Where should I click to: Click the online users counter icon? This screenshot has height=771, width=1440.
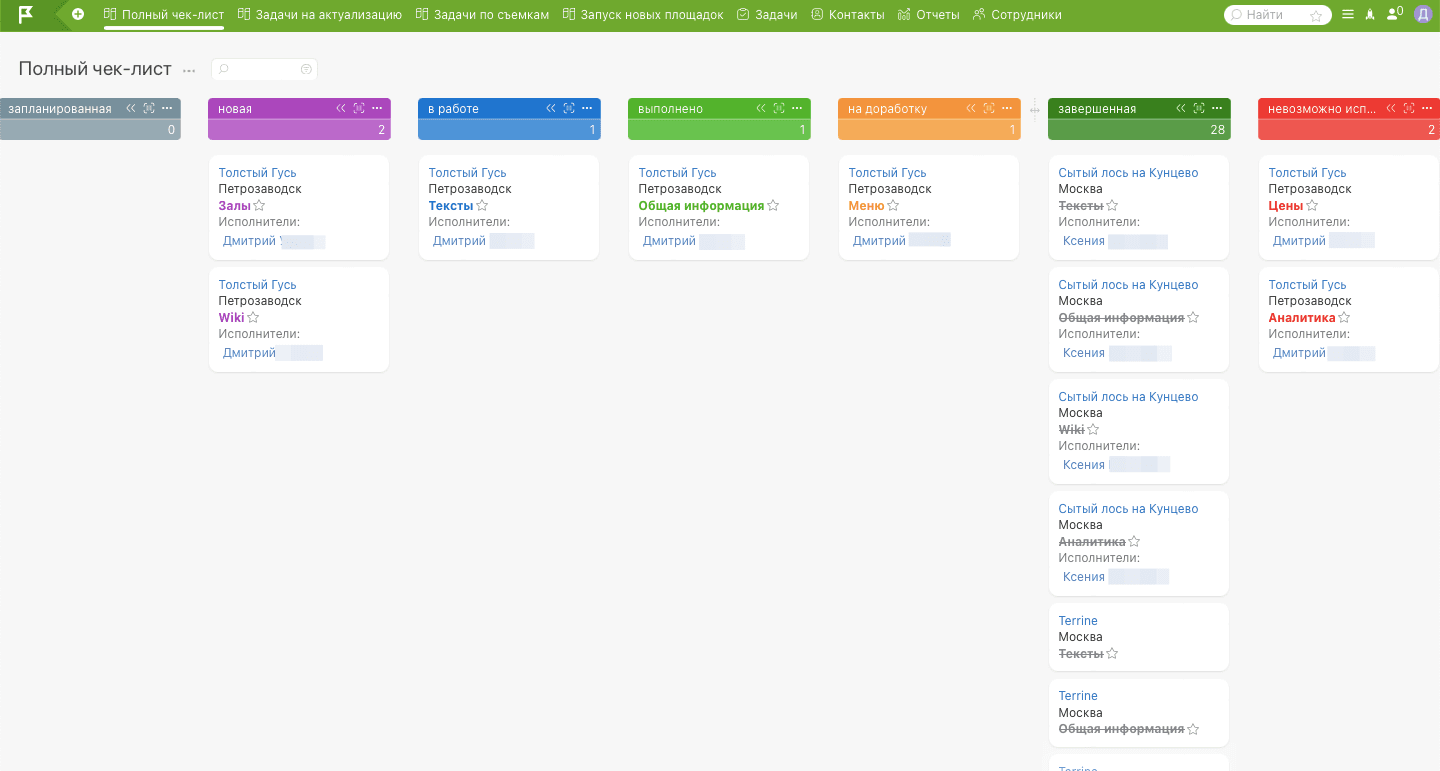click(1394, 14)
